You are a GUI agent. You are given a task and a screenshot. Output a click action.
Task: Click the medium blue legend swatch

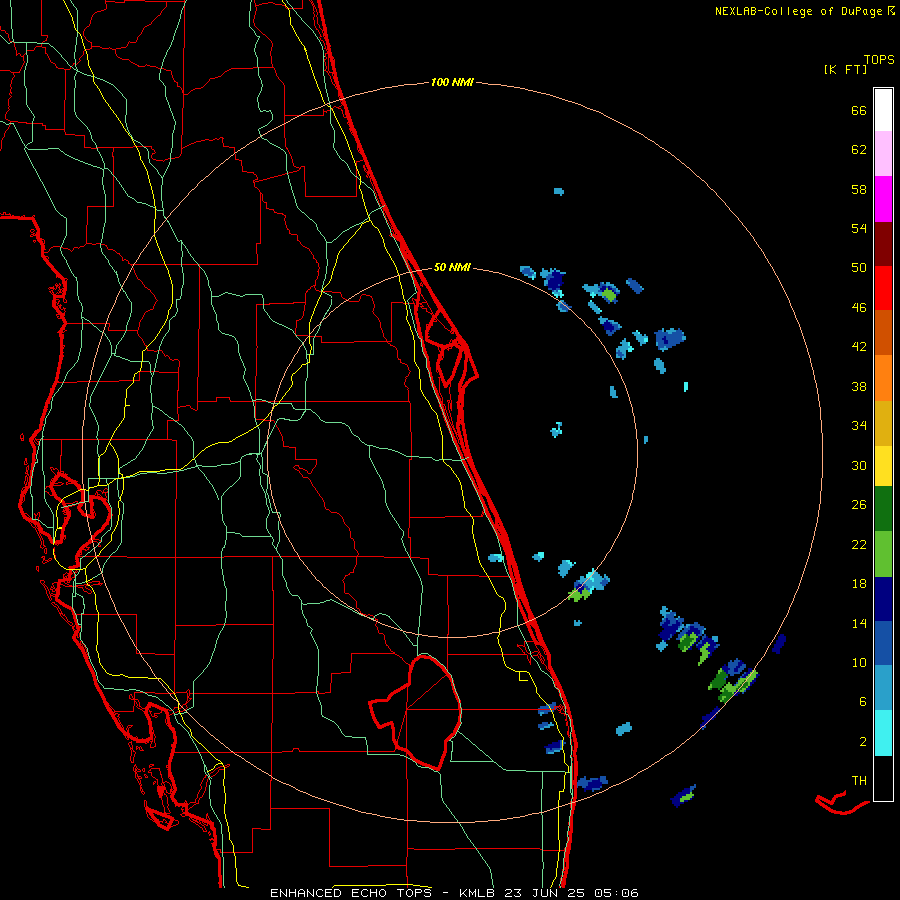pos(883,643)
